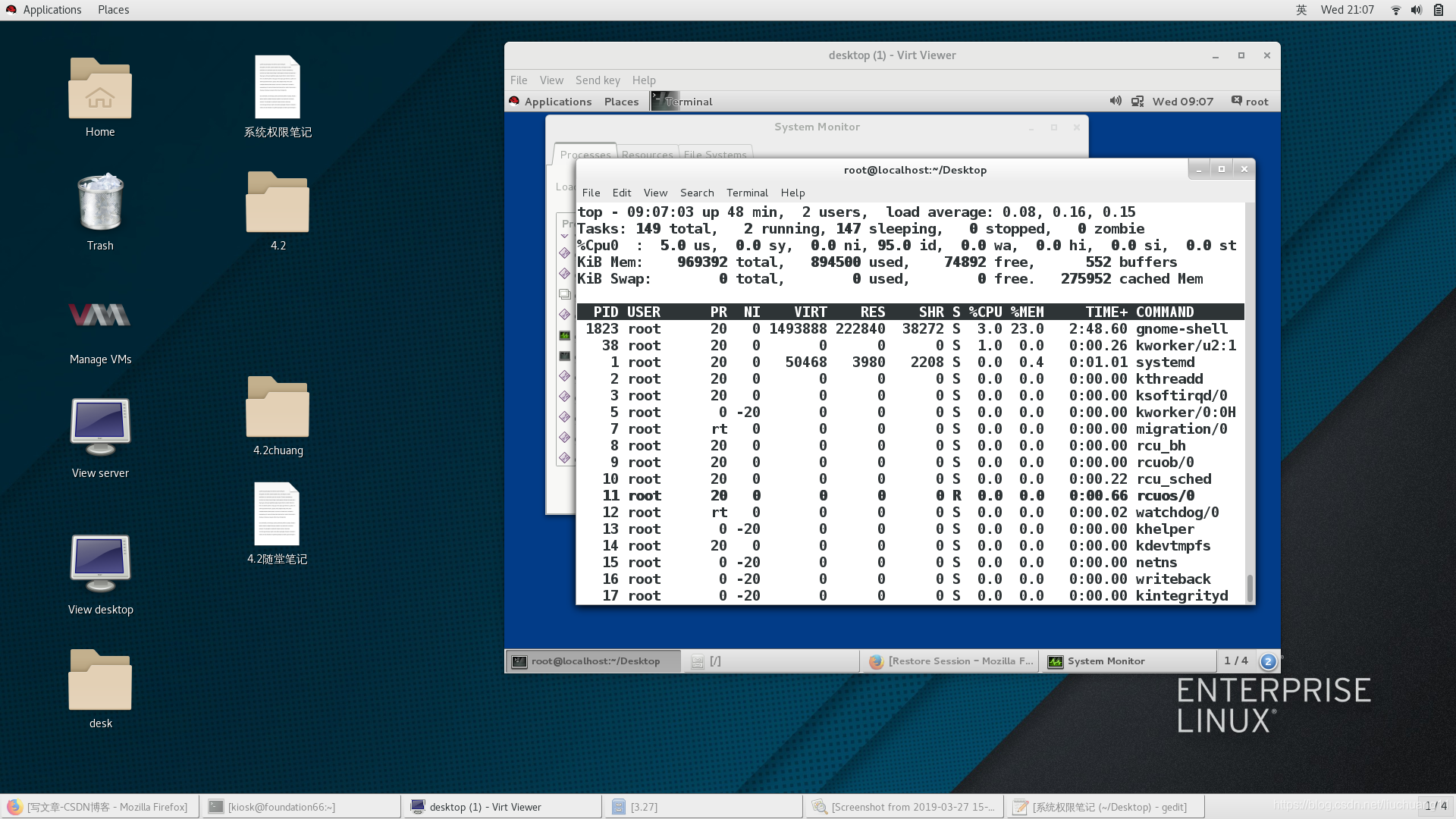Viewport: 1456px width, 819px height.
Task: Open the Trash icon on desktop
Action: (x=100, y=202)
